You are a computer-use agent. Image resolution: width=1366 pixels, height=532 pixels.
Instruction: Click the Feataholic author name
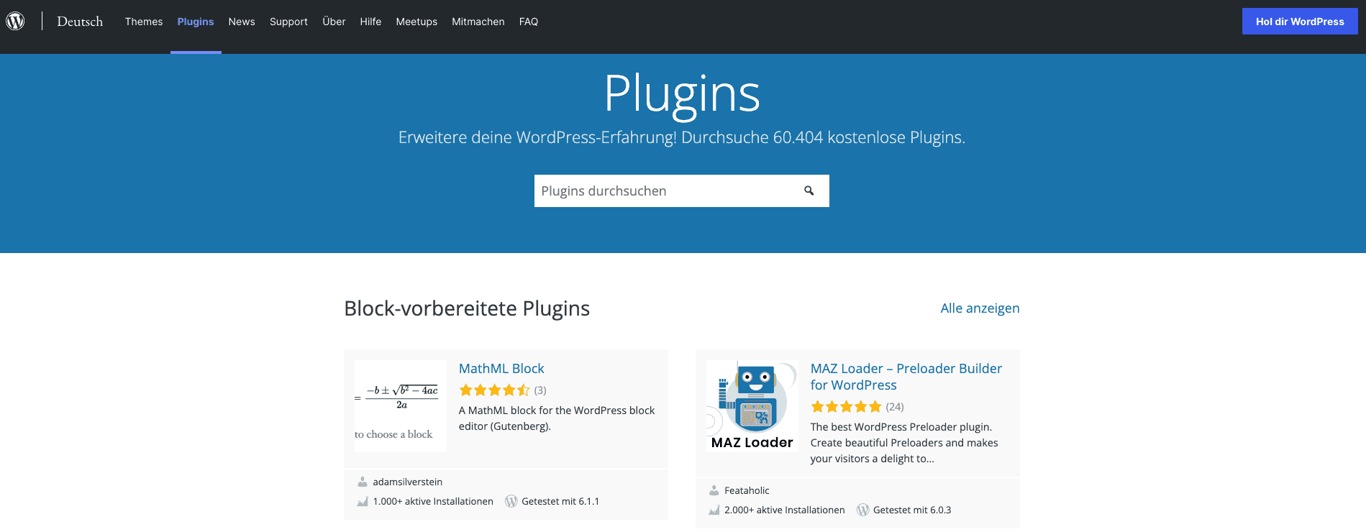point(747,491)
